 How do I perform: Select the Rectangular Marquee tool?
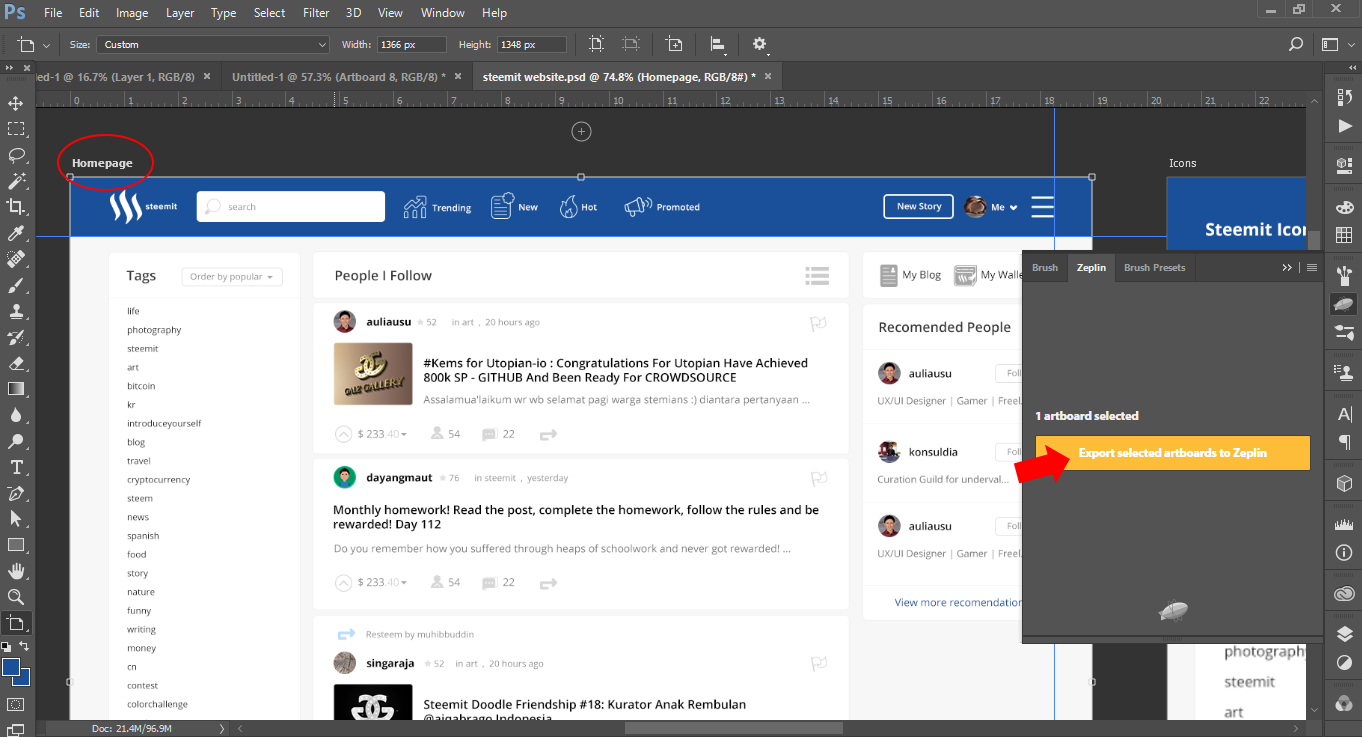pos(16,129)
